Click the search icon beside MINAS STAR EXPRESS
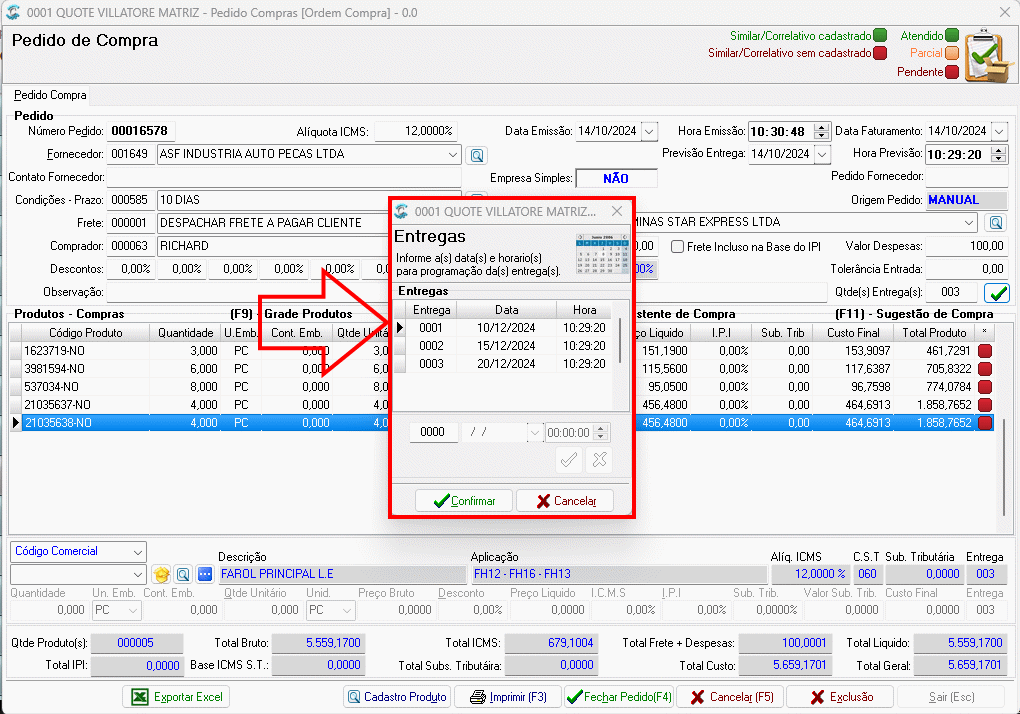This screenshot has width=1020, height=714. (995, 223)
